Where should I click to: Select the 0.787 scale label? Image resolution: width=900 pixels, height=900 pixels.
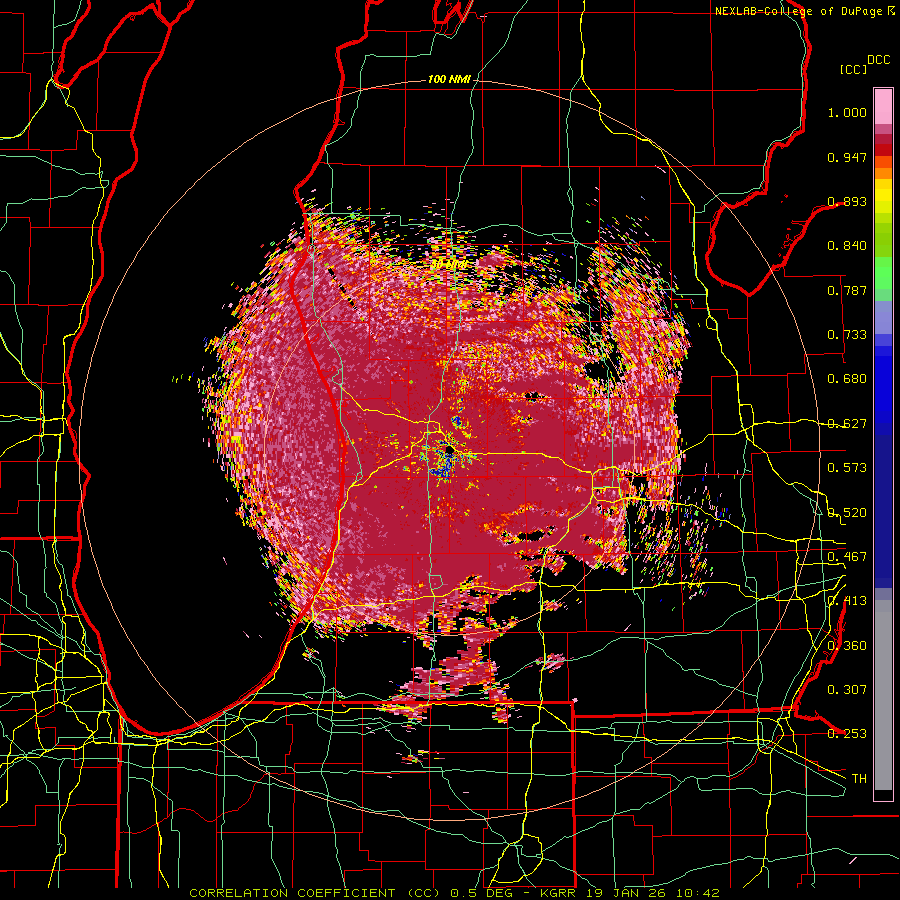pos(847,290)
